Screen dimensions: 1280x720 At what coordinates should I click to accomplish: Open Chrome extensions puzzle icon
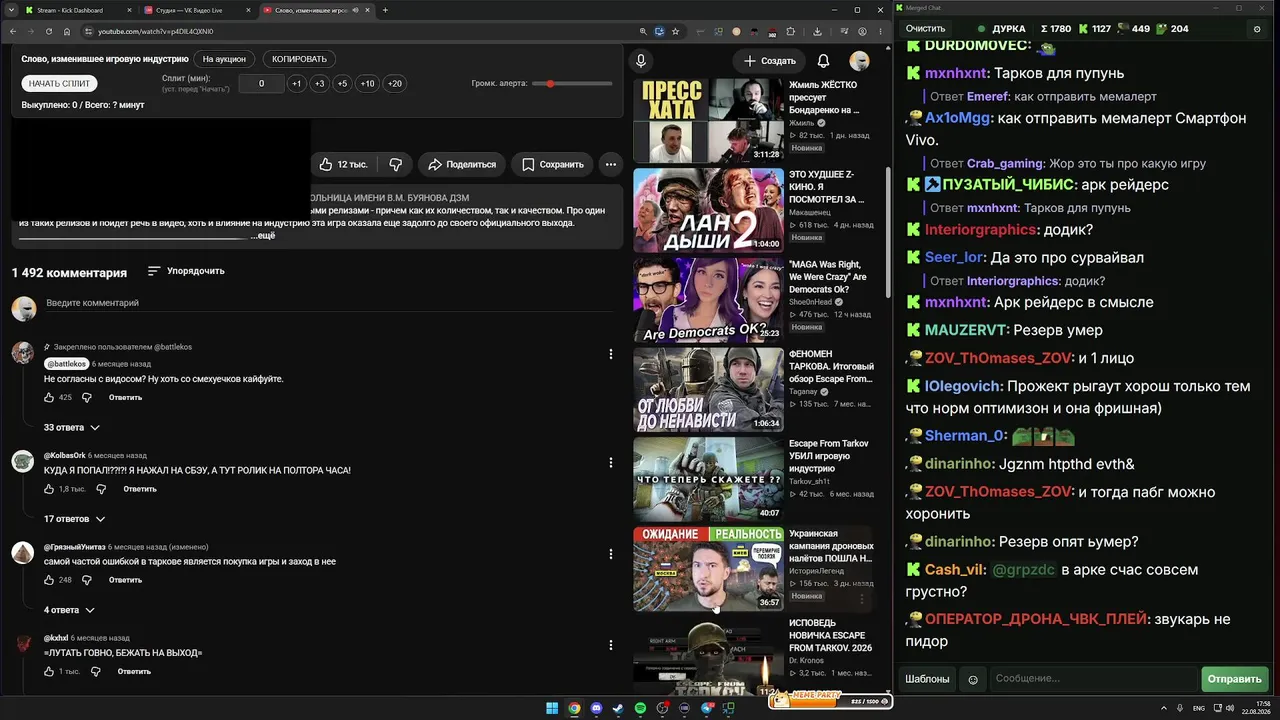[791, 31]
